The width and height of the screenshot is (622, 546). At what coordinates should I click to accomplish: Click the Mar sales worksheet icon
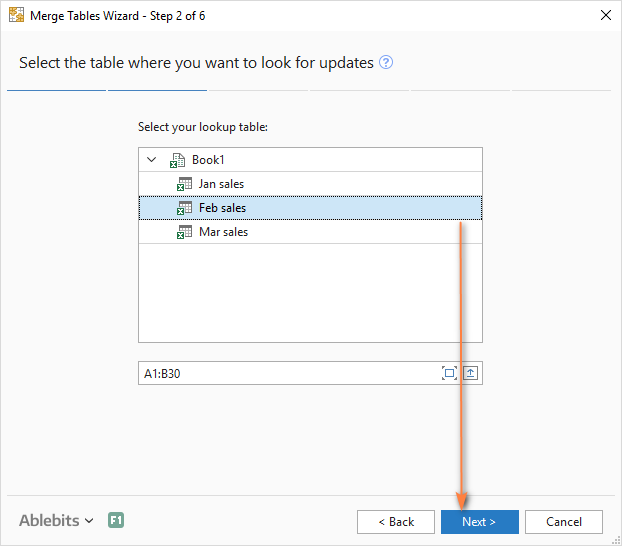[184, 232]
